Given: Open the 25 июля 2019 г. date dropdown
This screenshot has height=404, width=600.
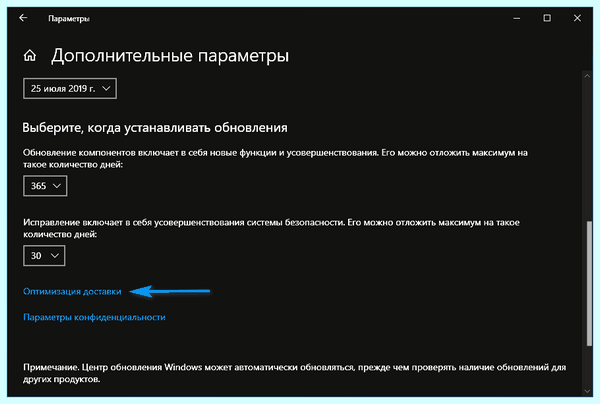Looking at the screenshot, I should coord(70,88).
